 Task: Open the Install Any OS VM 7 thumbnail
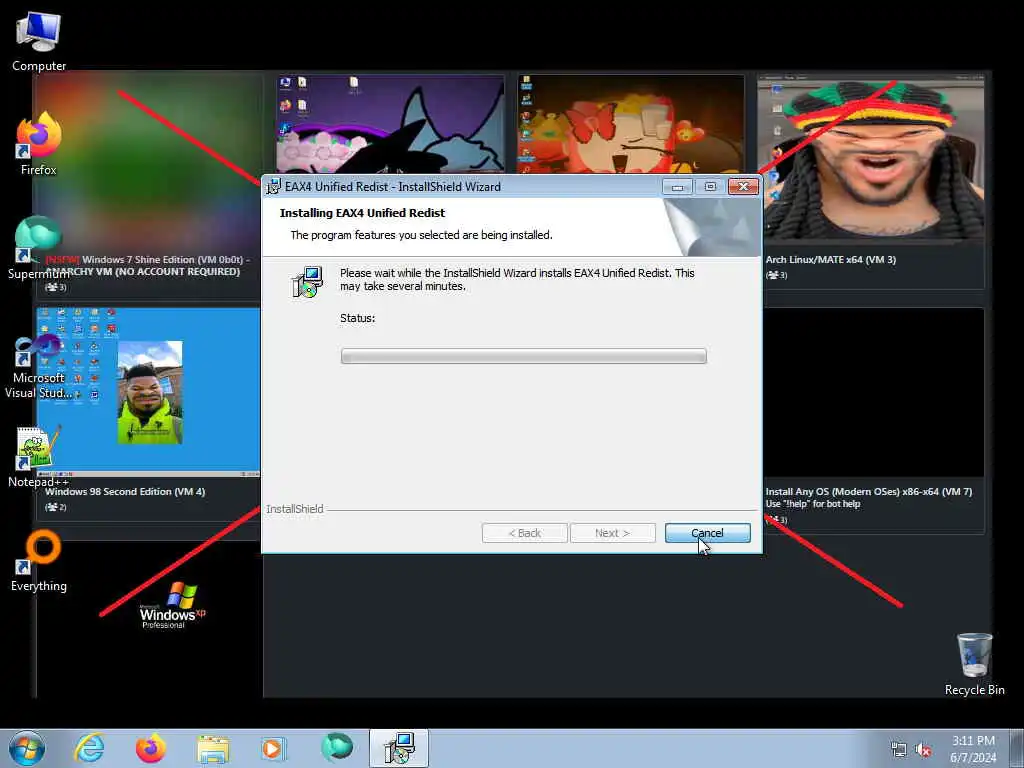click(x=874, y=392)
